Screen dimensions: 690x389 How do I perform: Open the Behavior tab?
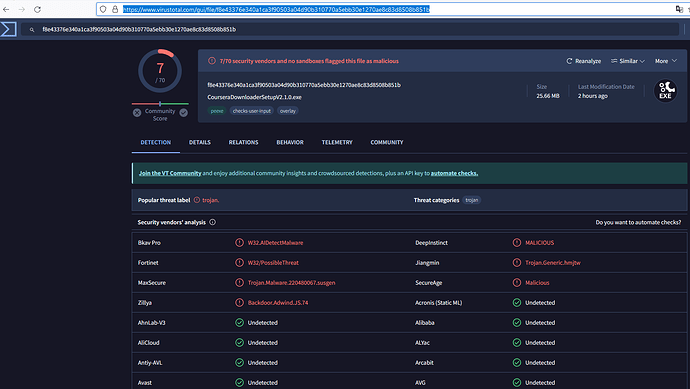[x=290, y=142]
